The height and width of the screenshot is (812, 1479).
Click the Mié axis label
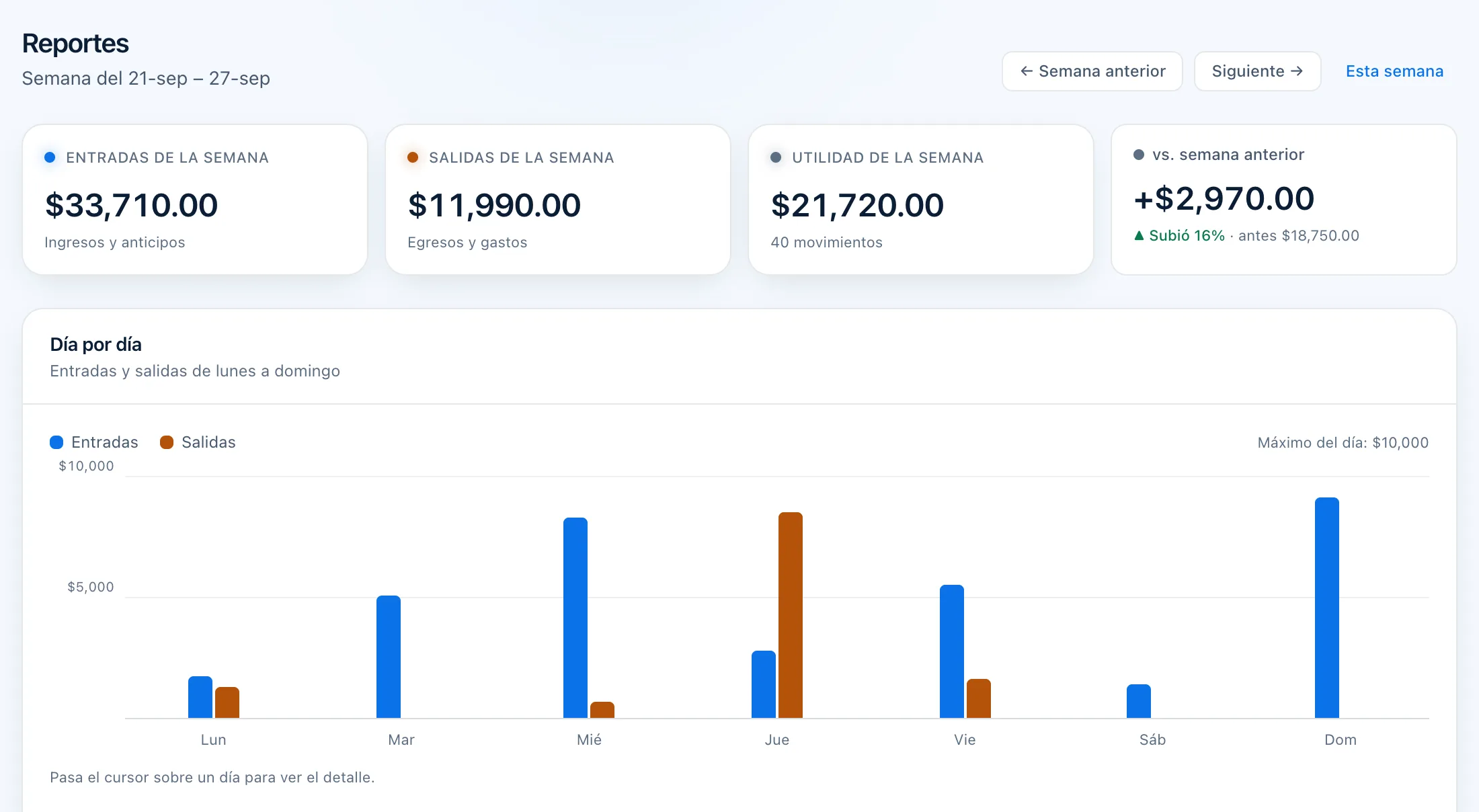[589, 740]
